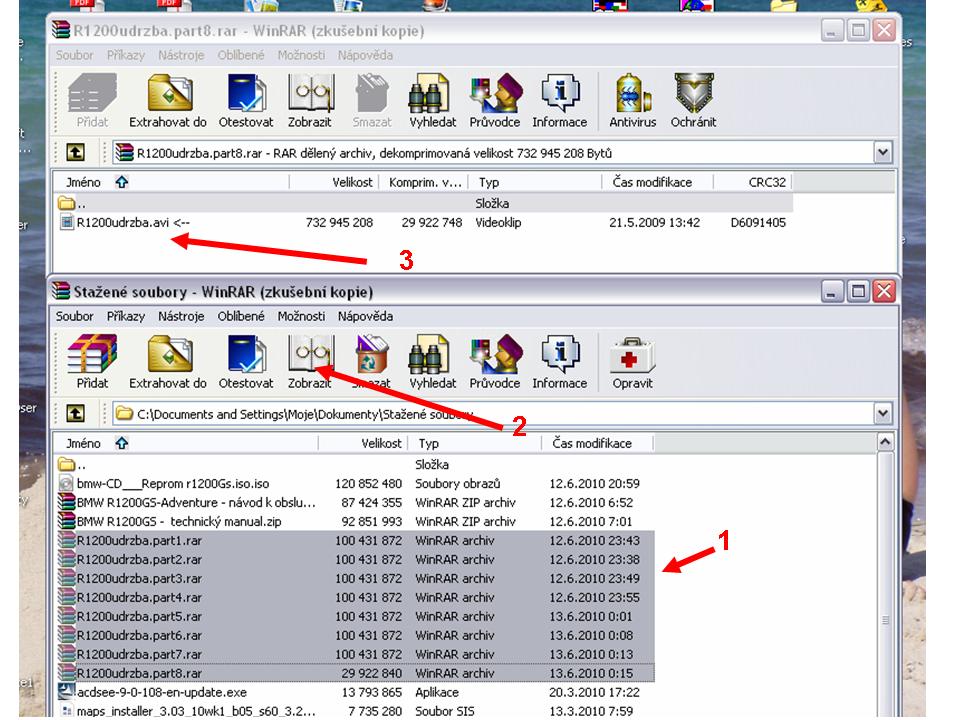Viewport: 960px width, 720px height.
Task: Click Informace in the Stažené soubory window
Action: pyautogui.click(x=560, y=362)
